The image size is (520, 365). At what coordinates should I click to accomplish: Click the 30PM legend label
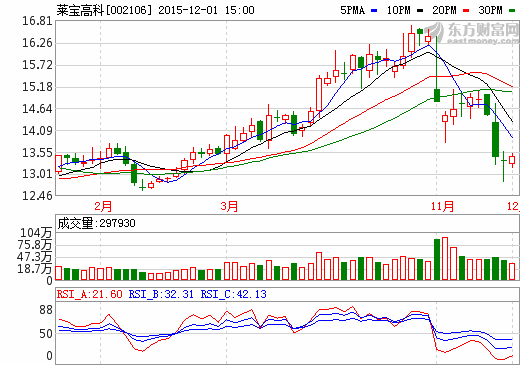tap(490, 10)
